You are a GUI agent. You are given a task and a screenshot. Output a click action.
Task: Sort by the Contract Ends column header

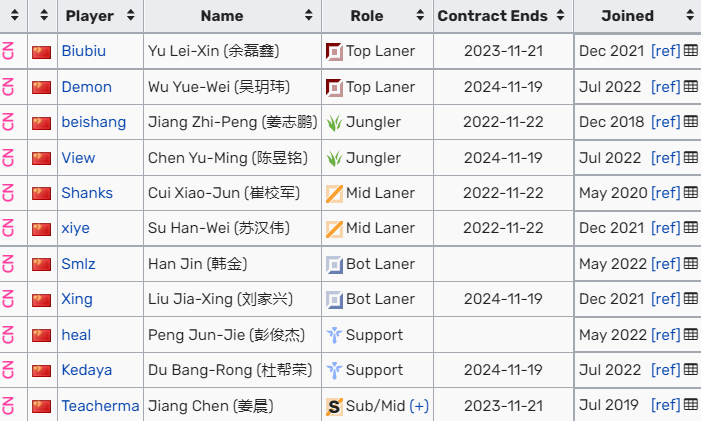(x=505, y=16)
